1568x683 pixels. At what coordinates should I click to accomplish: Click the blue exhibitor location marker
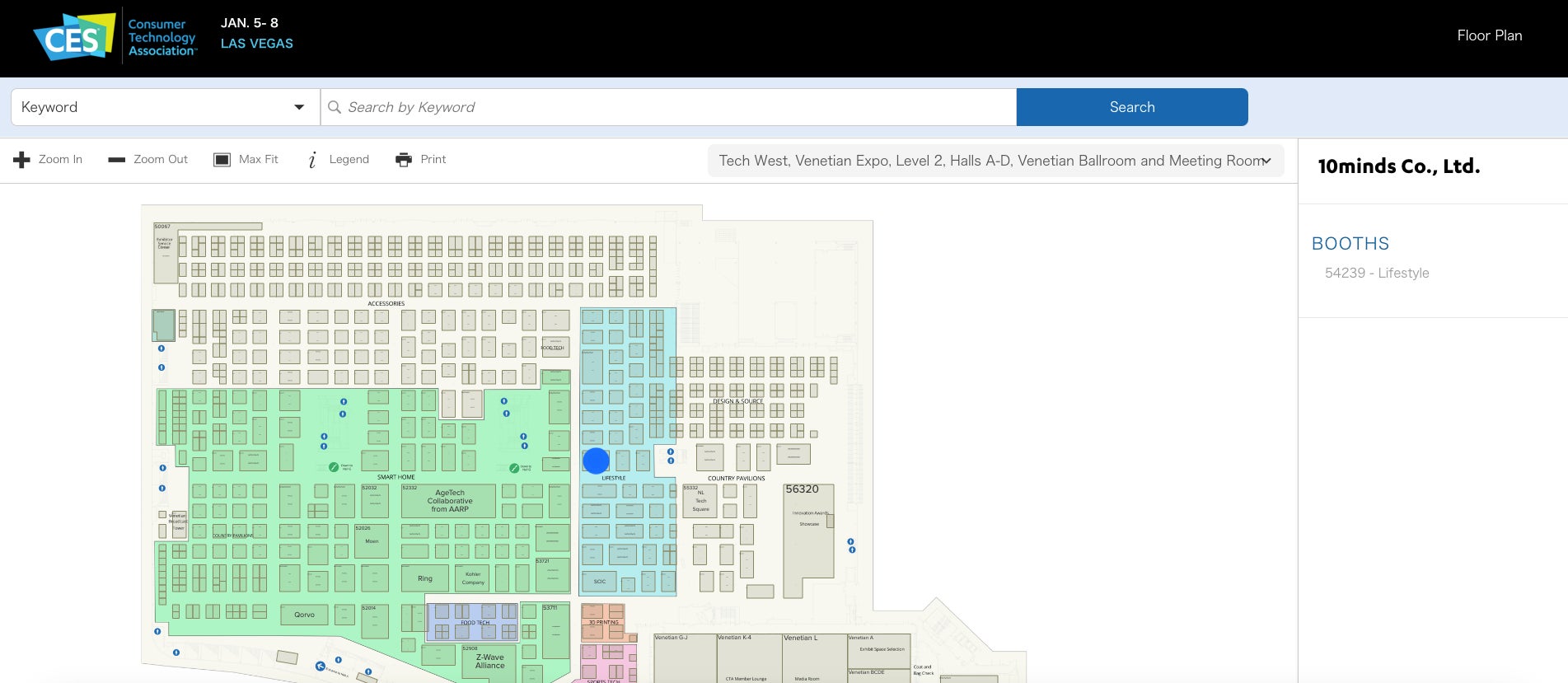(596, 461)
